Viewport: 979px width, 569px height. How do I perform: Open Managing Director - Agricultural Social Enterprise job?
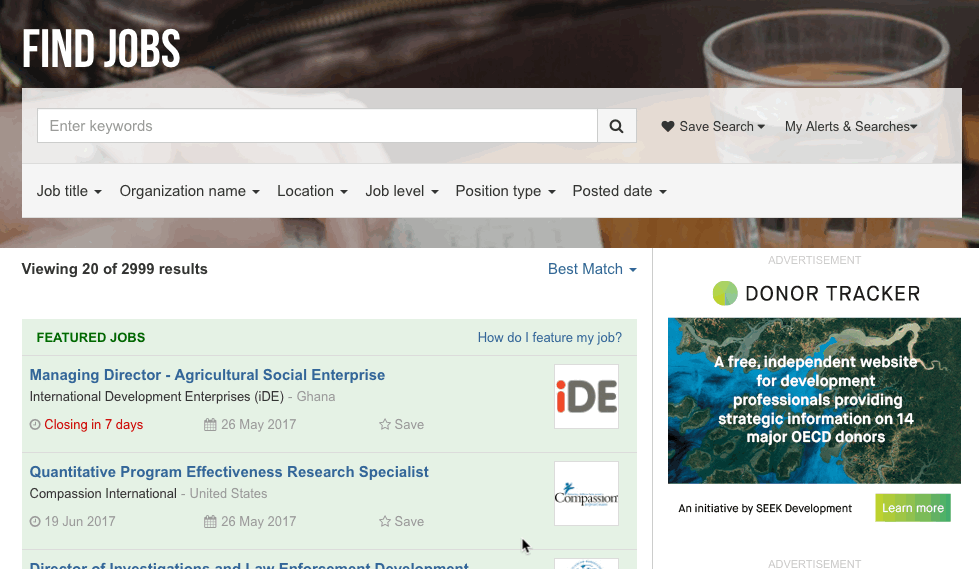click(207, 375)
